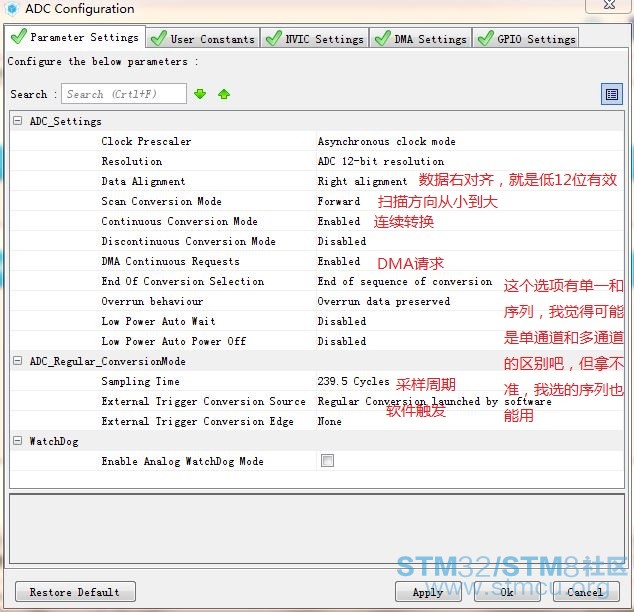Click the WatchDog group title

coord(54,441)
